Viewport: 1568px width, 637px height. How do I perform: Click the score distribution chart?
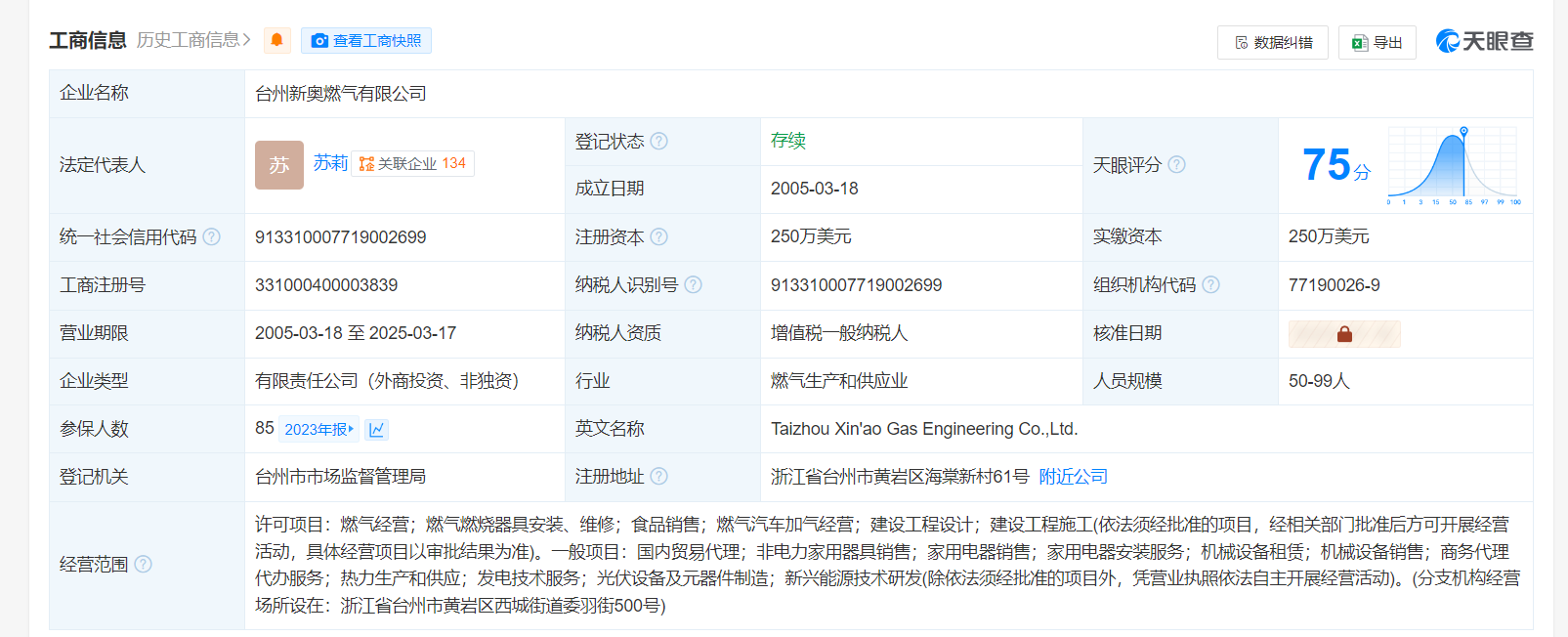tap(1454, 165)
